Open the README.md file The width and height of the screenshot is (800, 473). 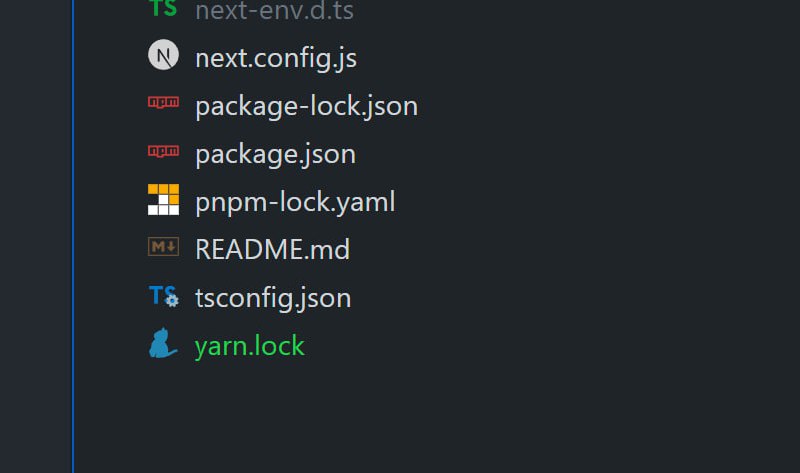point(272,249)
